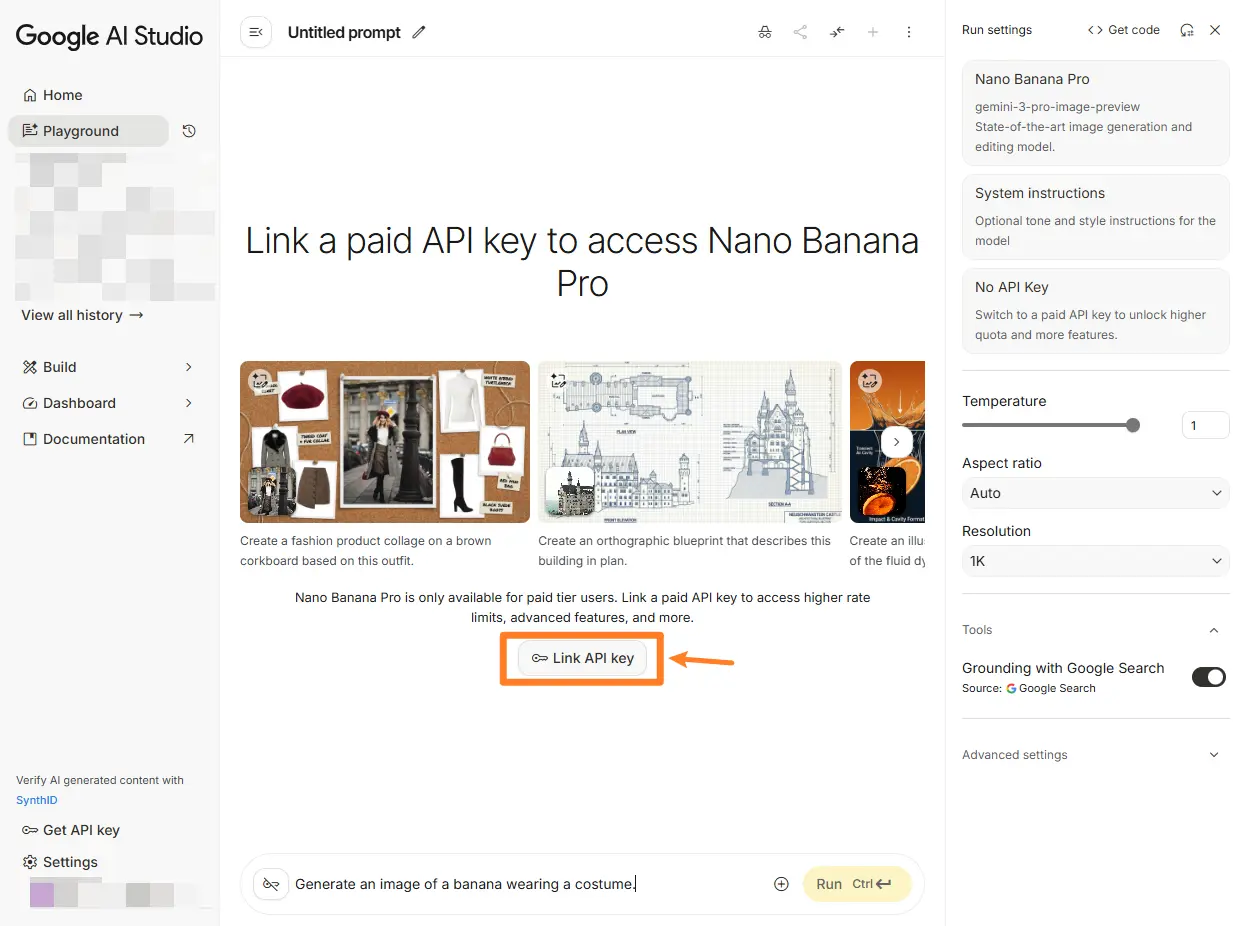This screenshot has height=926, width=1245.
Task: Open the Aspect ratio dropdown
Action: pyautogui.click(x=1095, y=493)
